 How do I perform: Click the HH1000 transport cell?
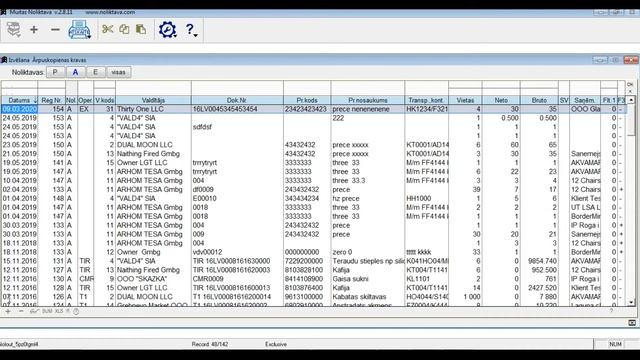427,198
